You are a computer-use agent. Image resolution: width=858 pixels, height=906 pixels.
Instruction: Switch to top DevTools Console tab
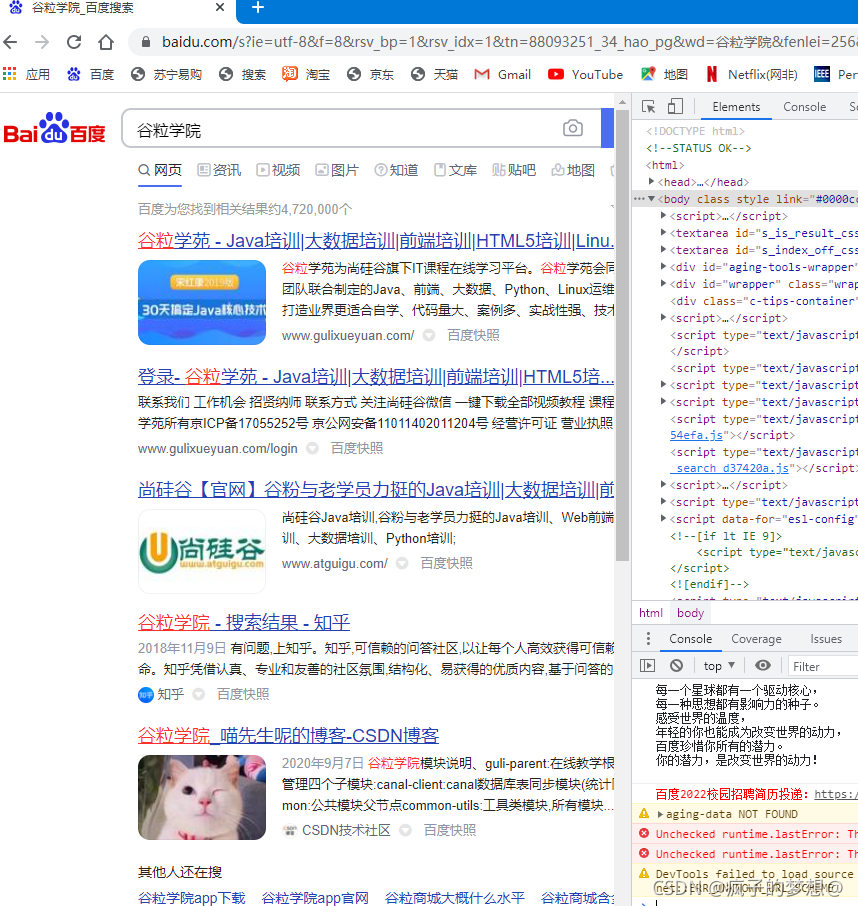(804, 107)
